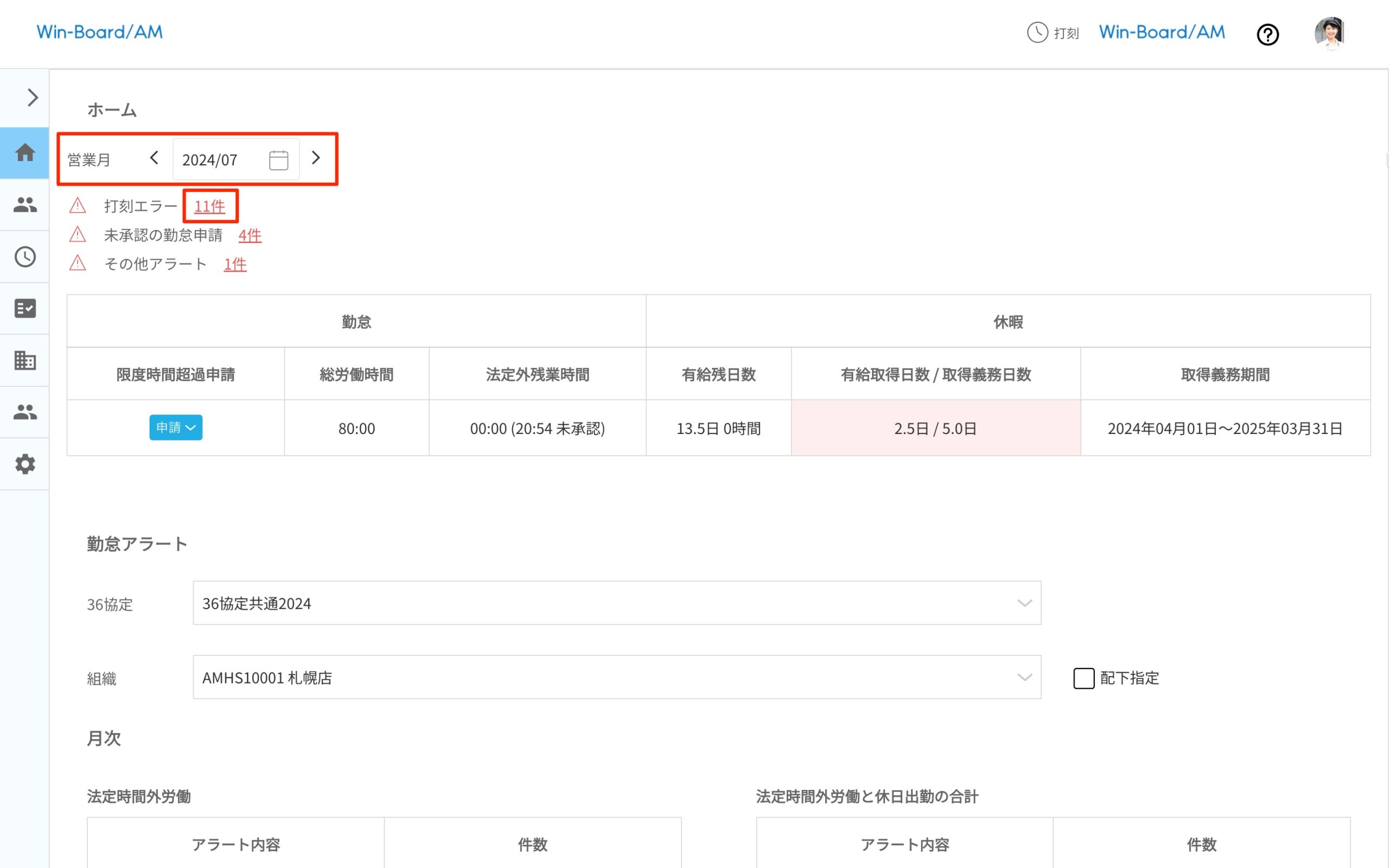Click the help question mark icon
This screenshot has height=868, width=1389.
click(1267, 34)
